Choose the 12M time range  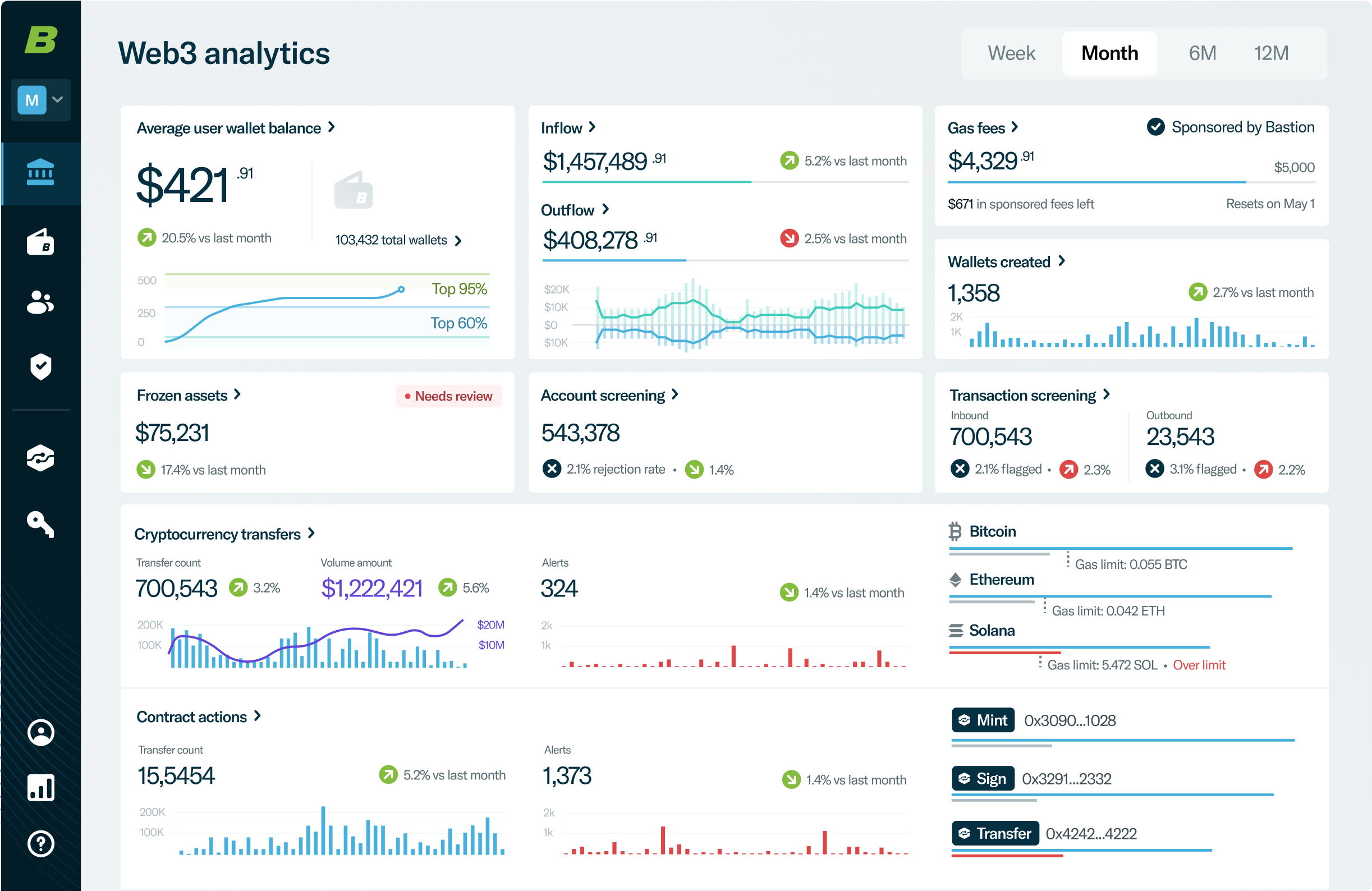coord(1271,53)
